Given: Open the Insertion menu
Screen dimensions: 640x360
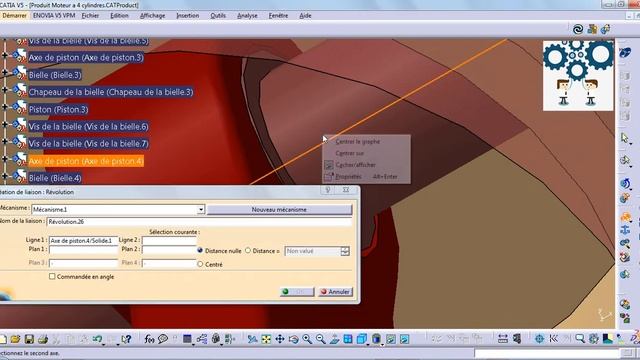Looking at the screenshot, I should point(188,16).
